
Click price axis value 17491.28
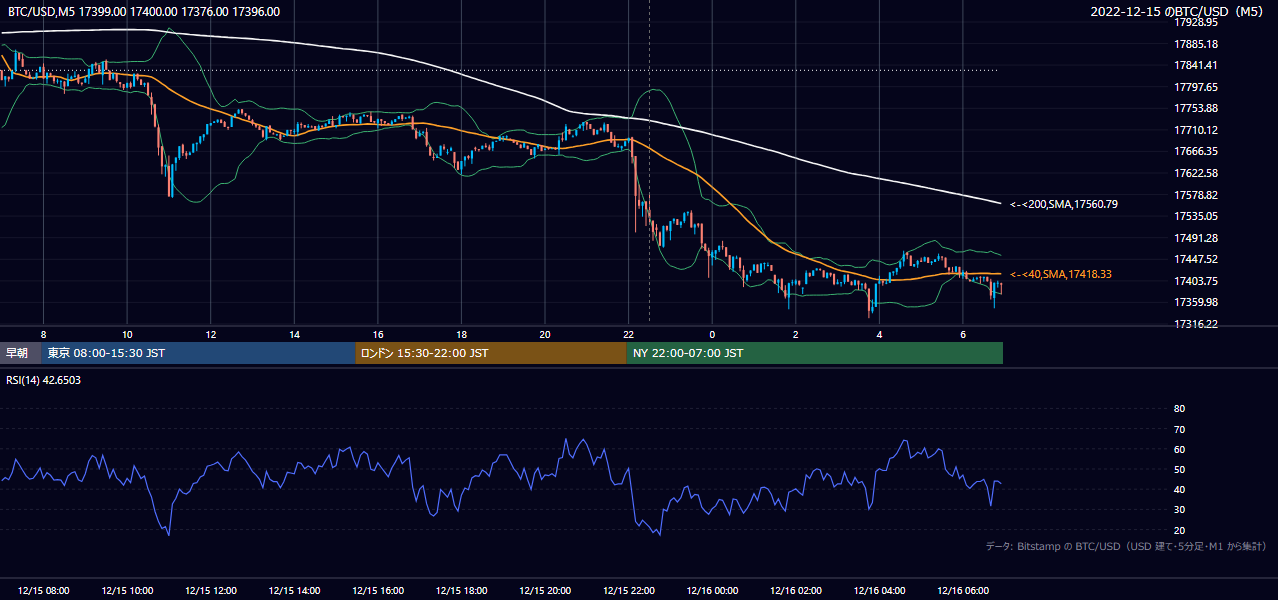(1195, 238)
